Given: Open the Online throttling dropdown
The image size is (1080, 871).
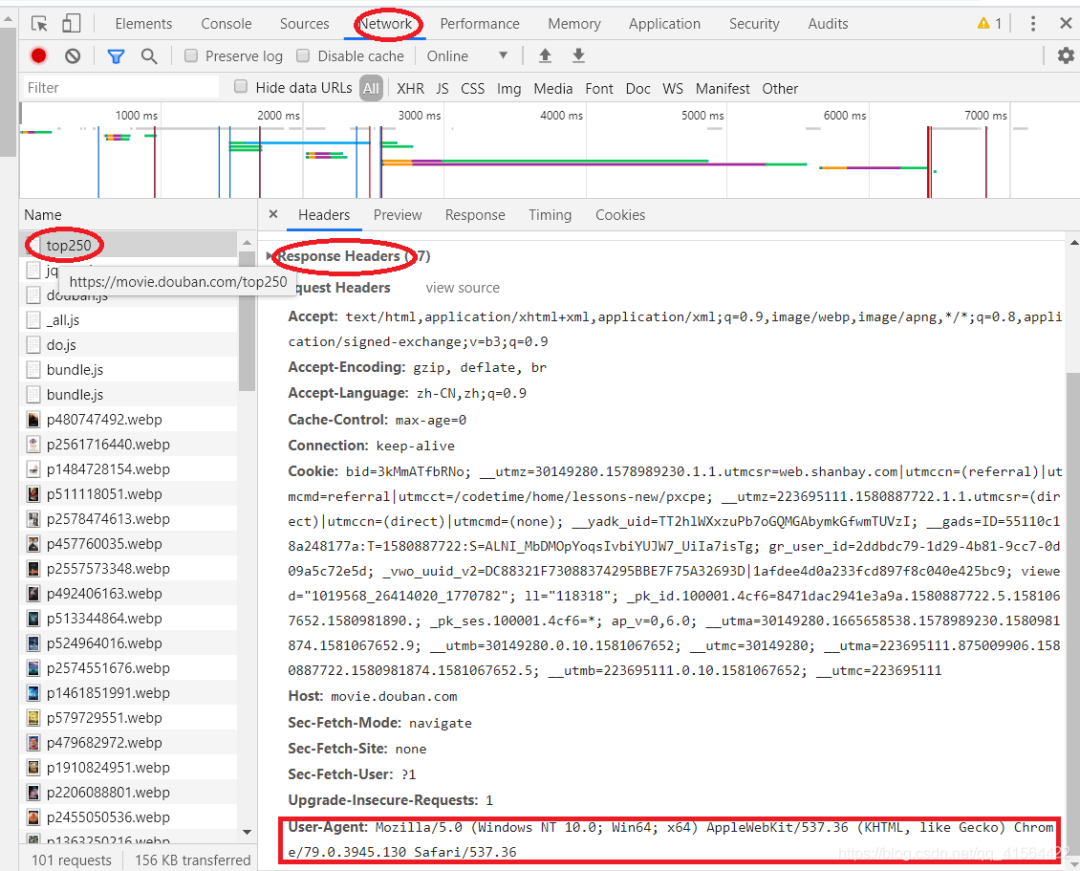Looking at the screenshot, I should [467, 56].
